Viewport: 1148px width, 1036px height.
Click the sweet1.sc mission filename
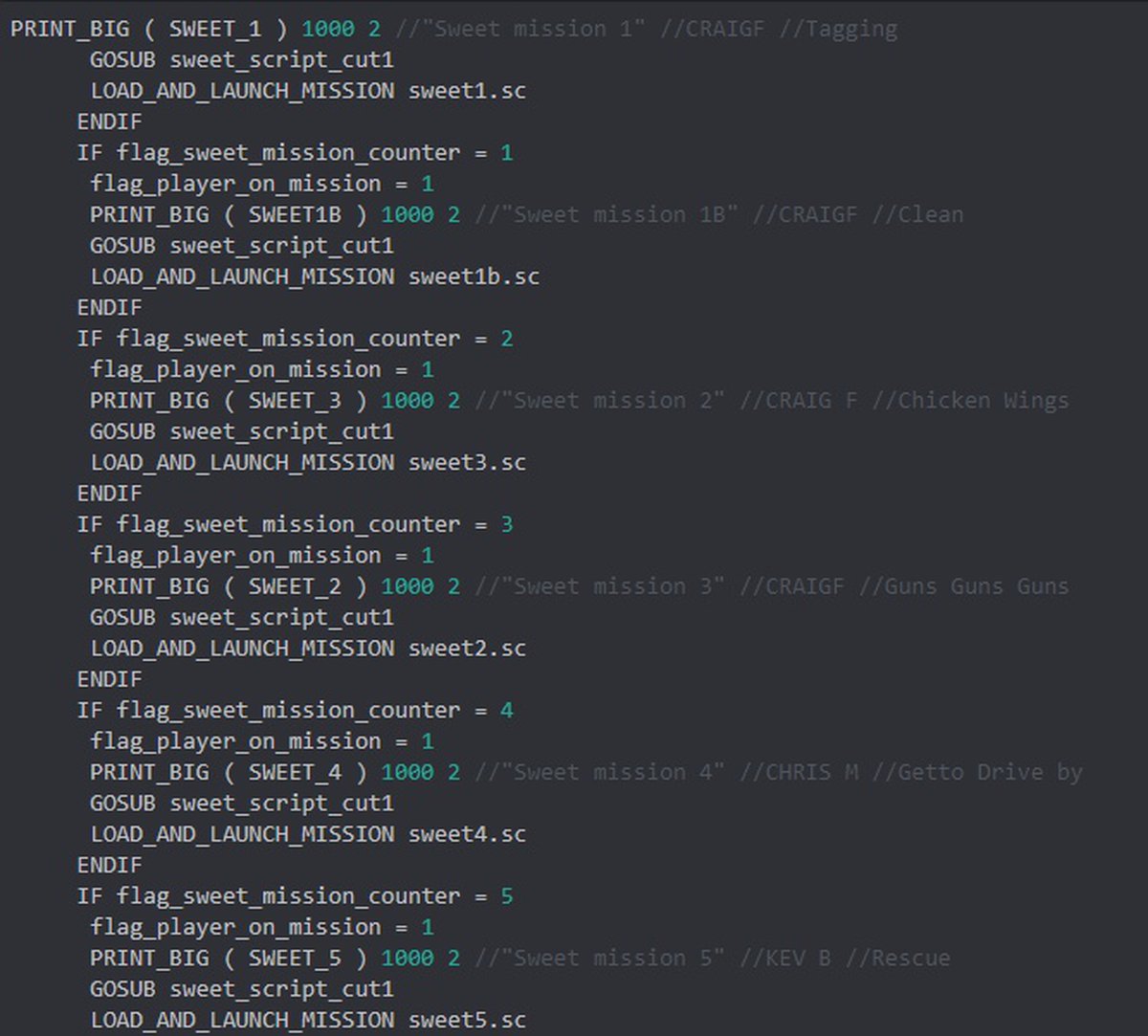467,91
